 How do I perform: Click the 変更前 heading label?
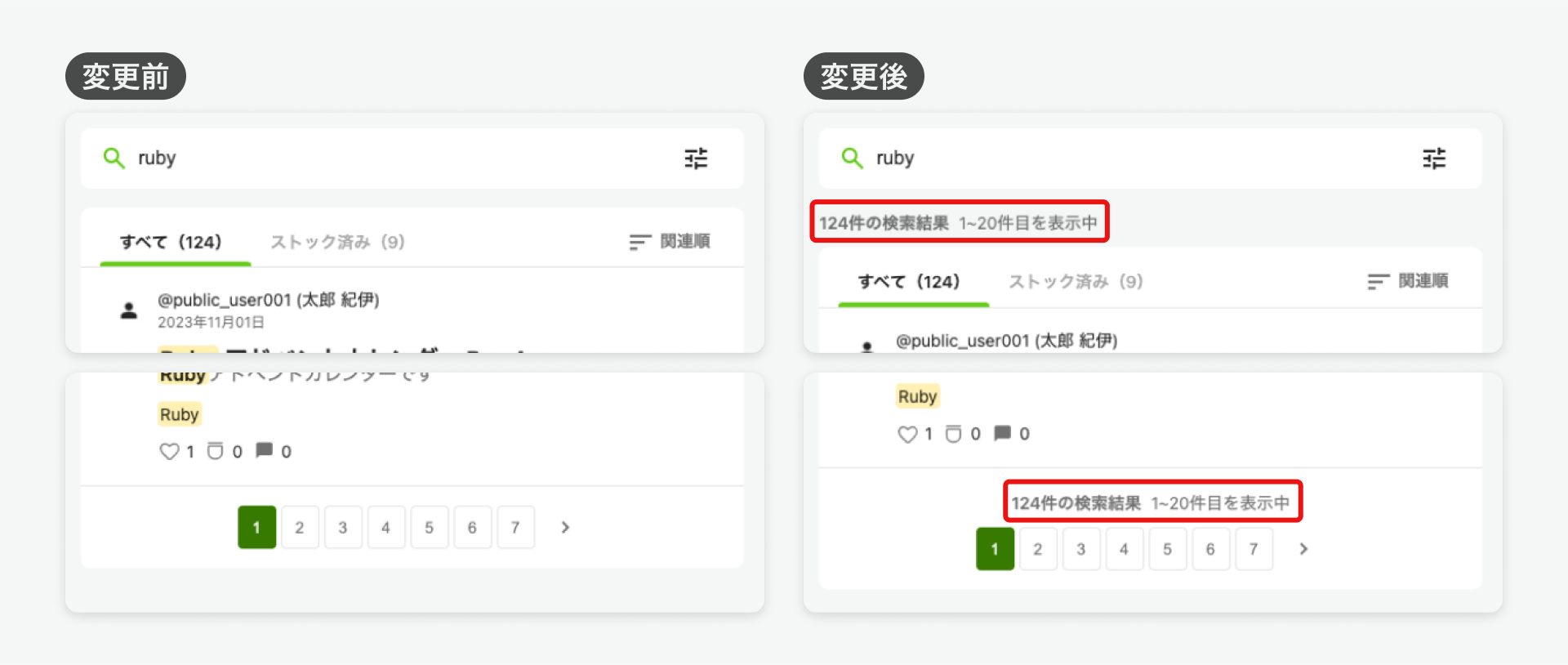(x=126, y=76)
